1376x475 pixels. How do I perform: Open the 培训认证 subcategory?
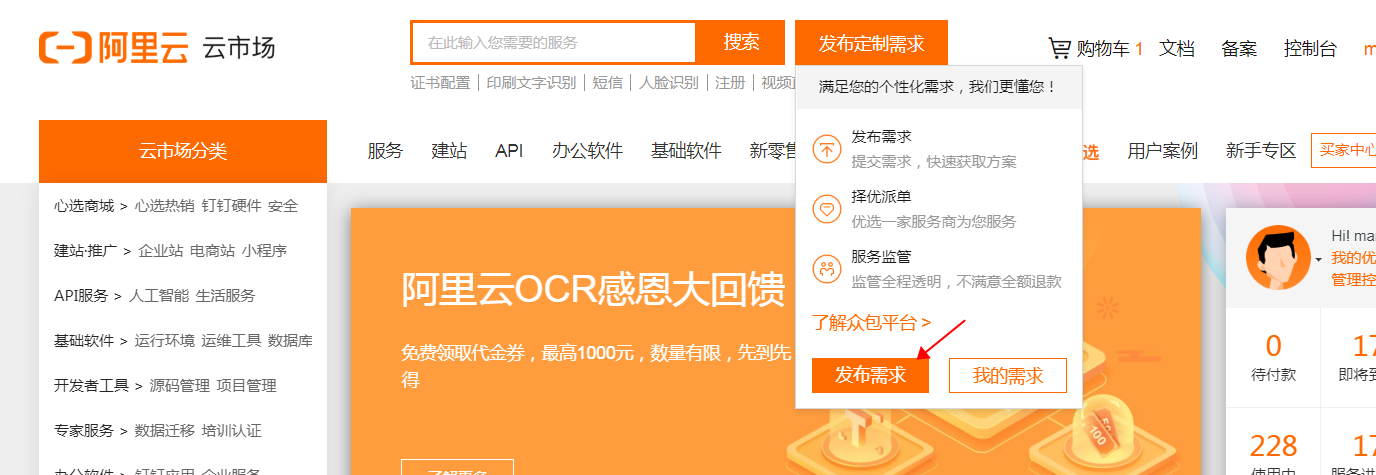click(231, 431)
